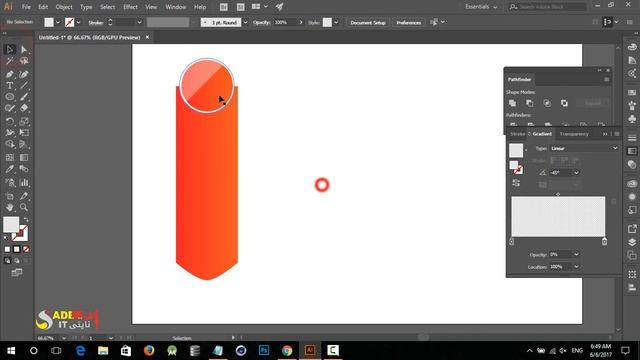The image size is (640, 360).
Task: Select the Zoom magnifier tool
Action: click(x=24, y=207)
